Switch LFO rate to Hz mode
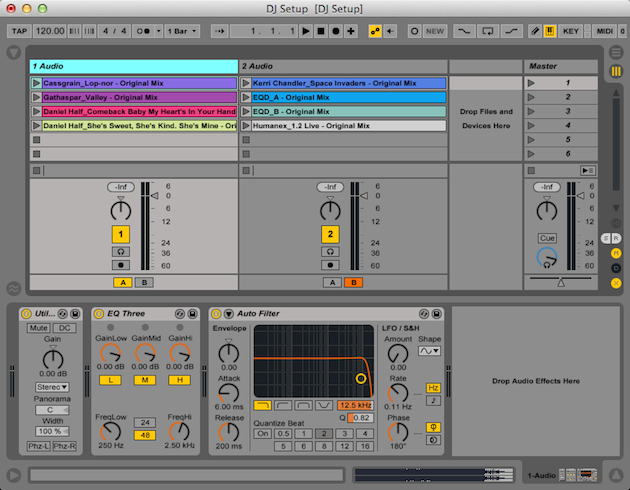The image size is (630, 490). [x=433, y=388]
